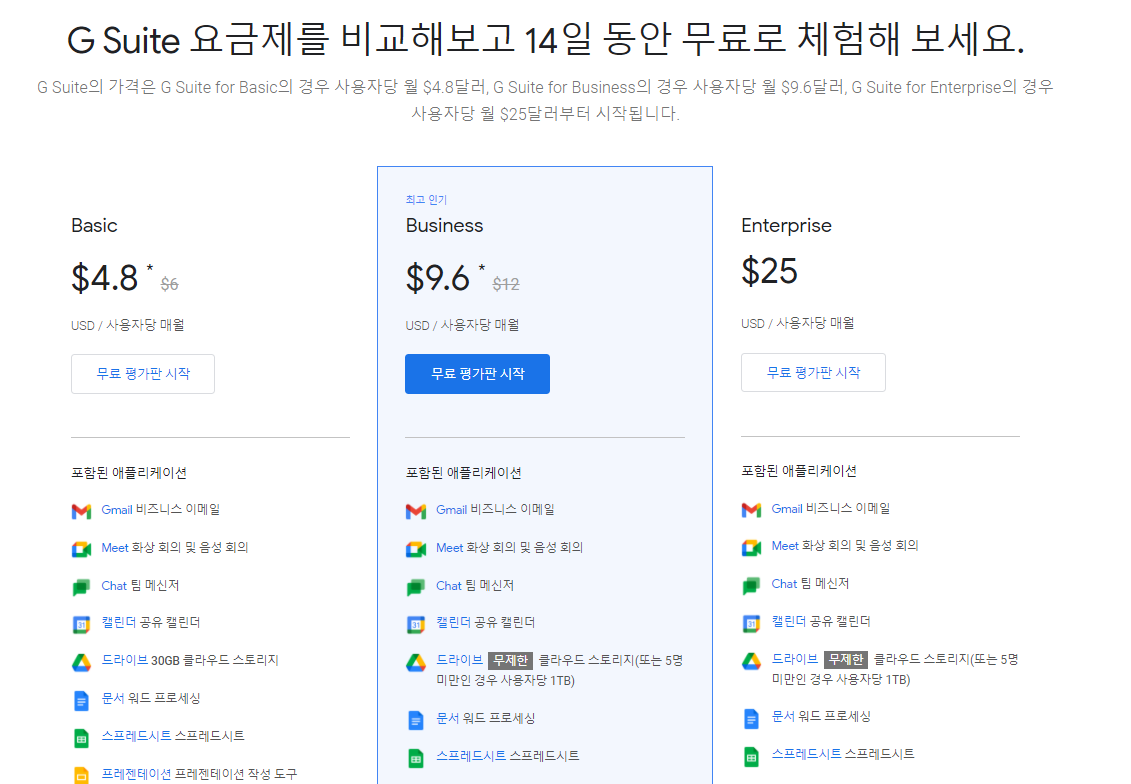Screen dimensions: 1131x784
Task: Open Meet link under Business plan
Action: tap(449, 547)
